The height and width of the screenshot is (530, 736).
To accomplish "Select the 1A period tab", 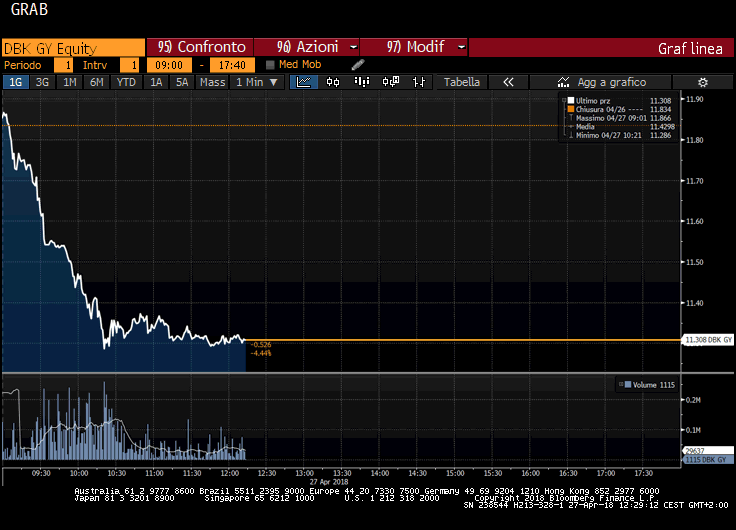I will tap(156, 82).
